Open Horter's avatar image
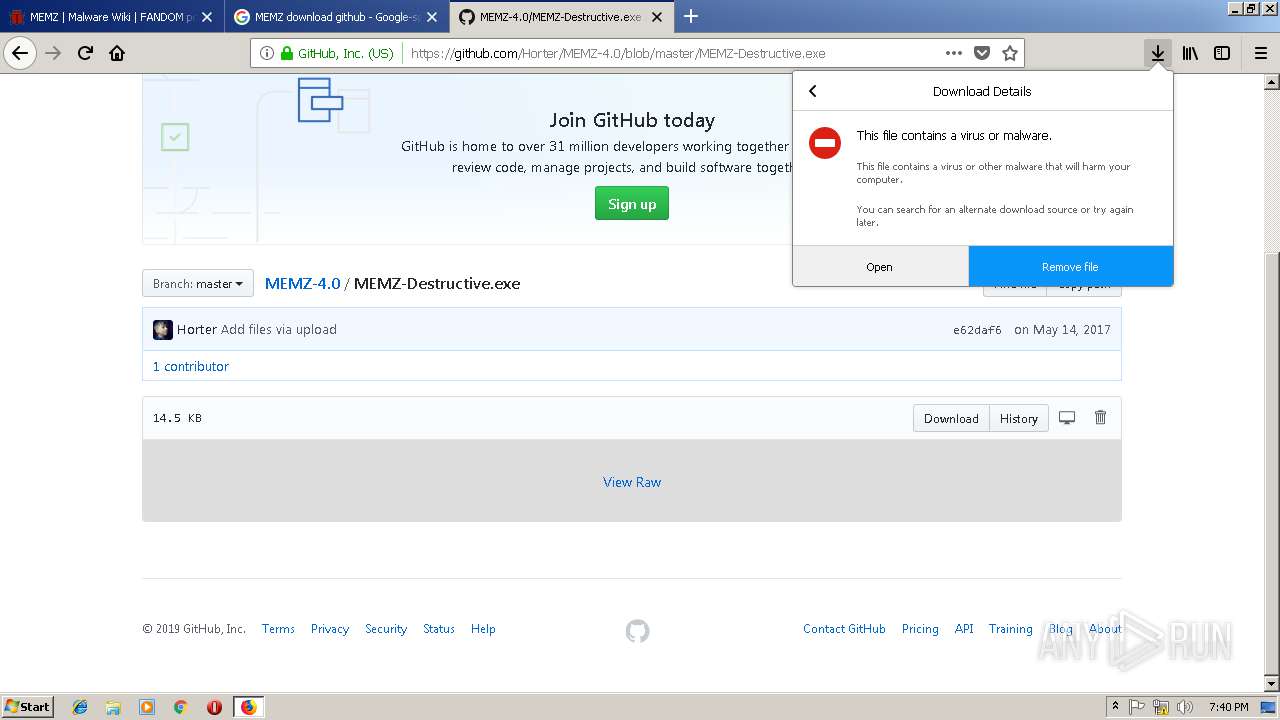Image resolution: width=1280 pixels, height=720 pixels. [x=163, y=330]
